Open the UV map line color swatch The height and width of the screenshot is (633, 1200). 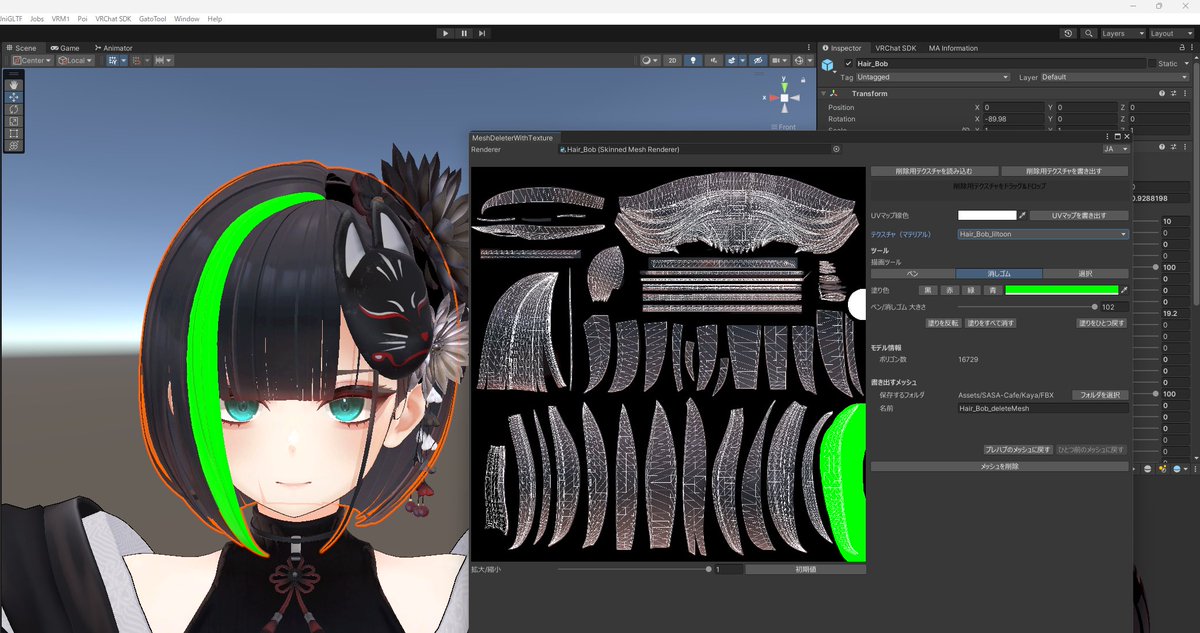pyautogui.click(x=986, y=215)
